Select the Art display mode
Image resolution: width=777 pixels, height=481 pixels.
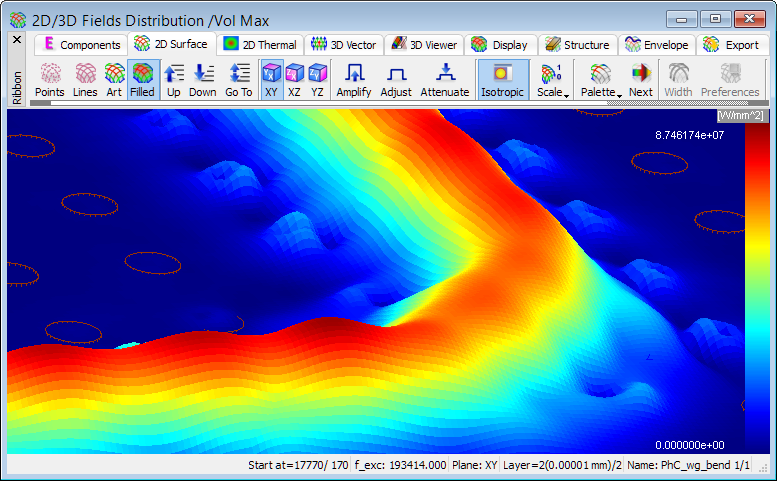[114, 80]
